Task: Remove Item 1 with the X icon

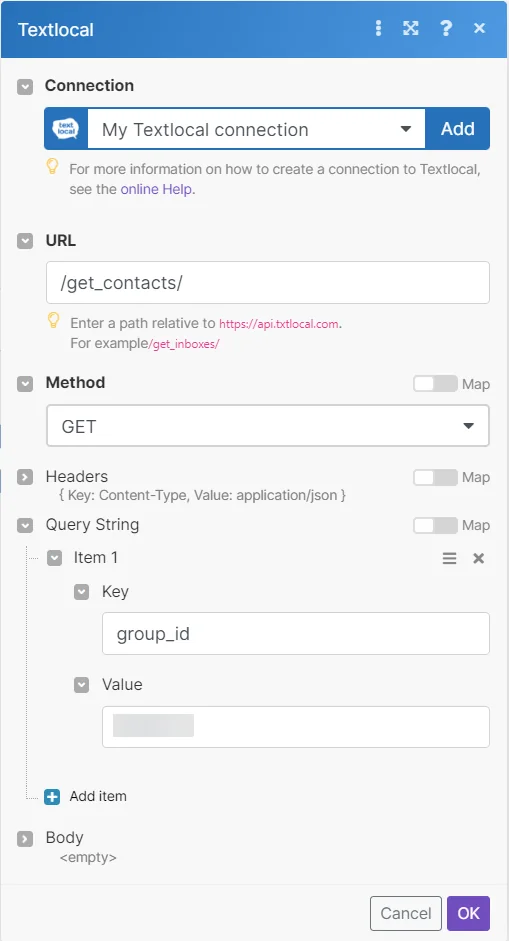Action: pyautogui.click(x=478, y=559)
